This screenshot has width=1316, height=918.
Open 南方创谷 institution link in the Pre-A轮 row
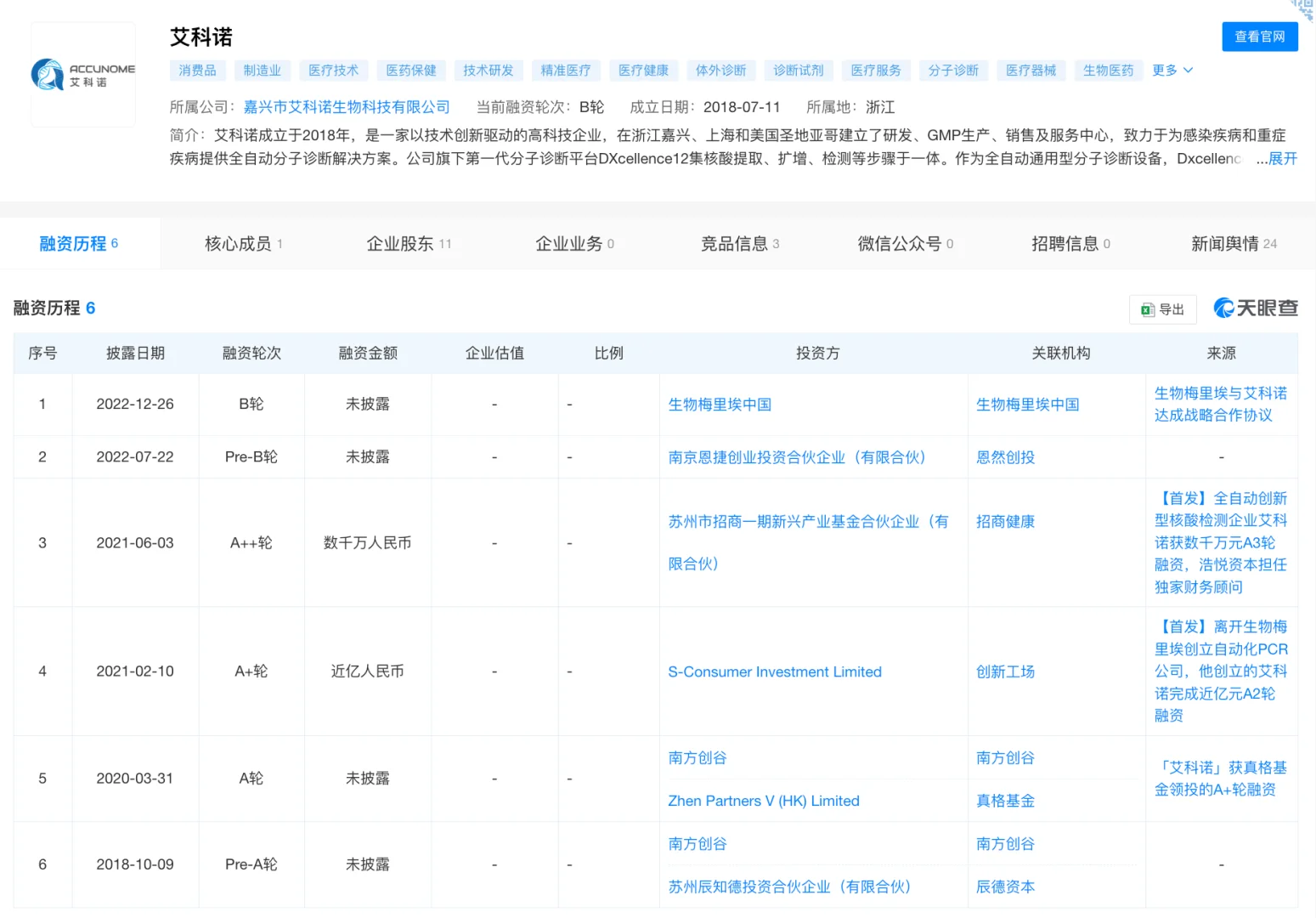click(x=1006, y=844)
